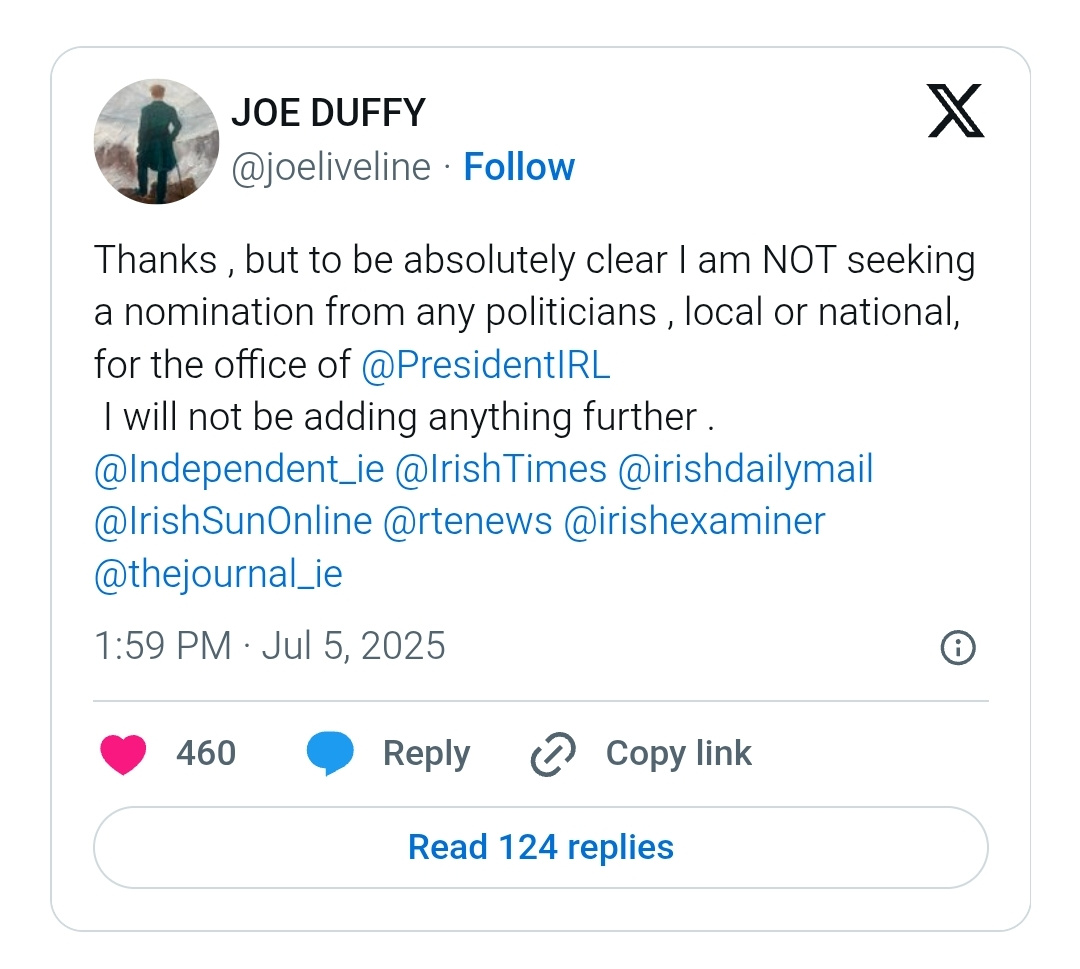Click the 1:59 PM Jul 5 timestamp
Screen dimensions: 1080x969
270,646
